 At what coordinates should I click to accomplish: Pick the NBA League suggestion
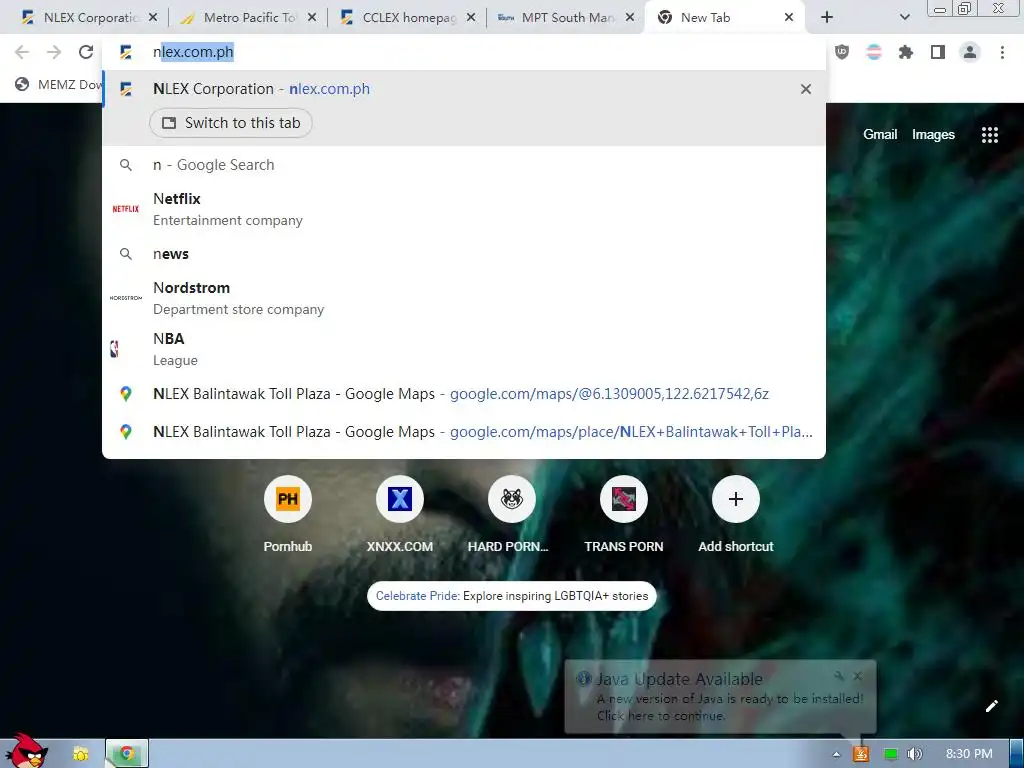click(x=464, y=349)
